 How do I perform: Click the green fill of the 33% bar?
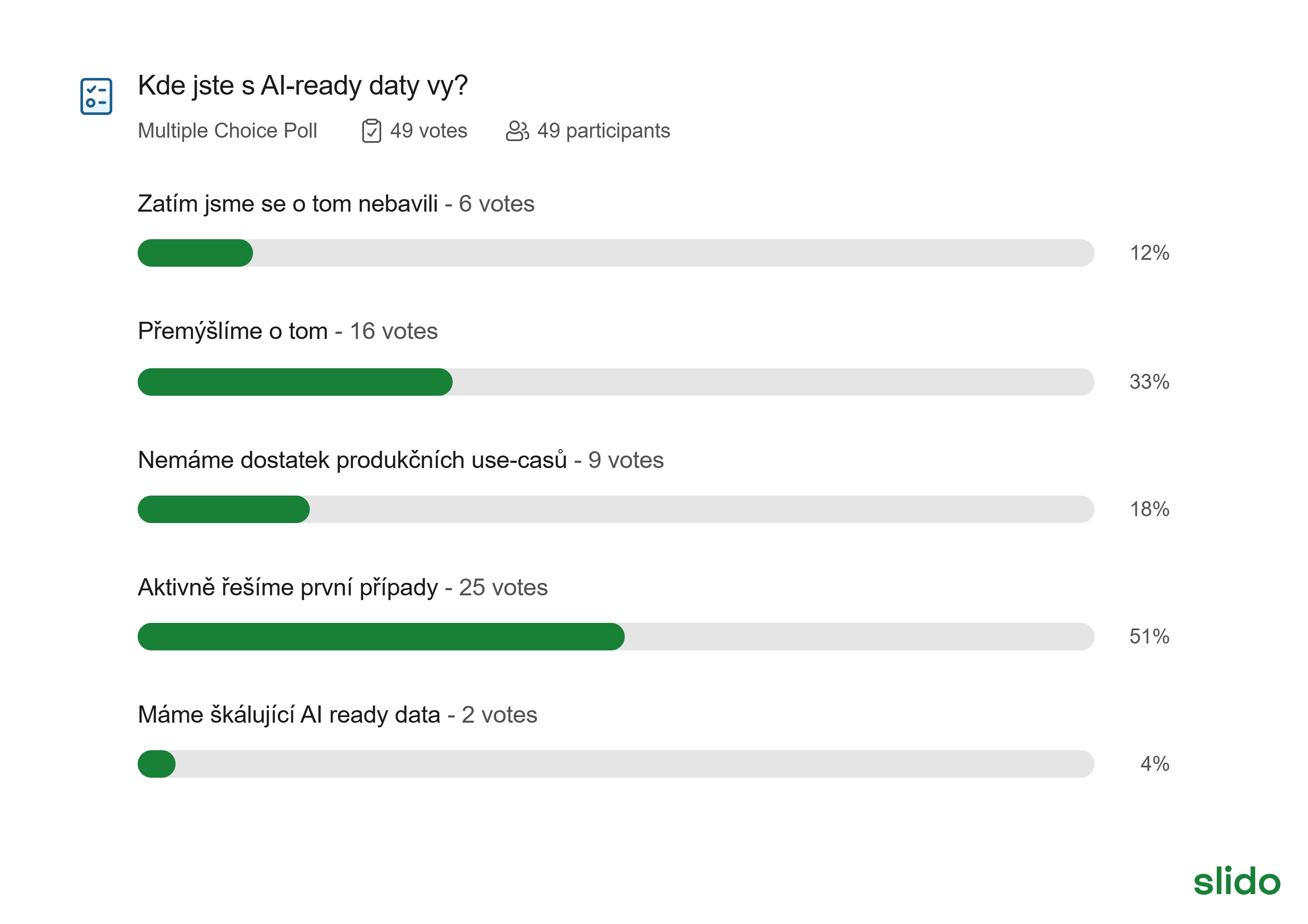[x=295, y=382]
